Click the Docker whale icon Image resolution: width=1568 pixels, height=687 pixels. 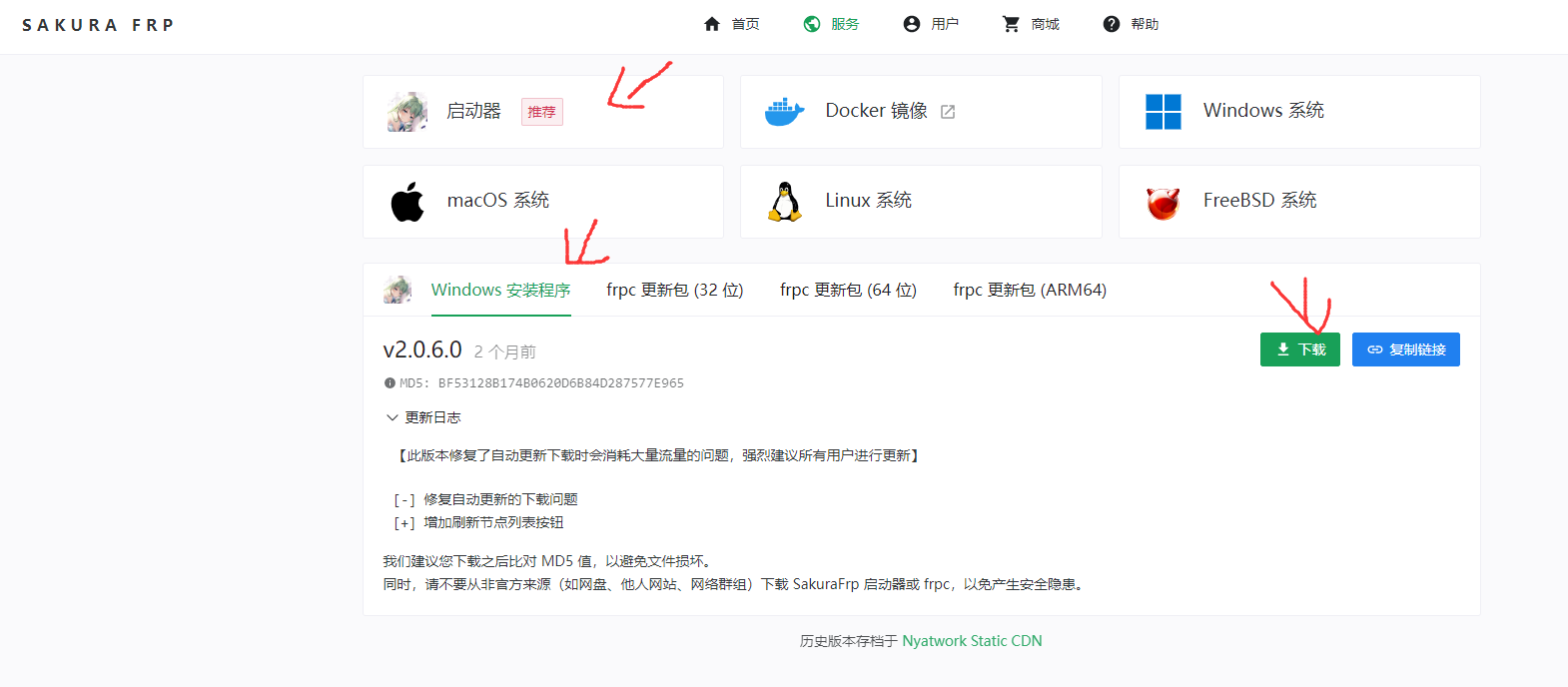[x=784, y=112]
